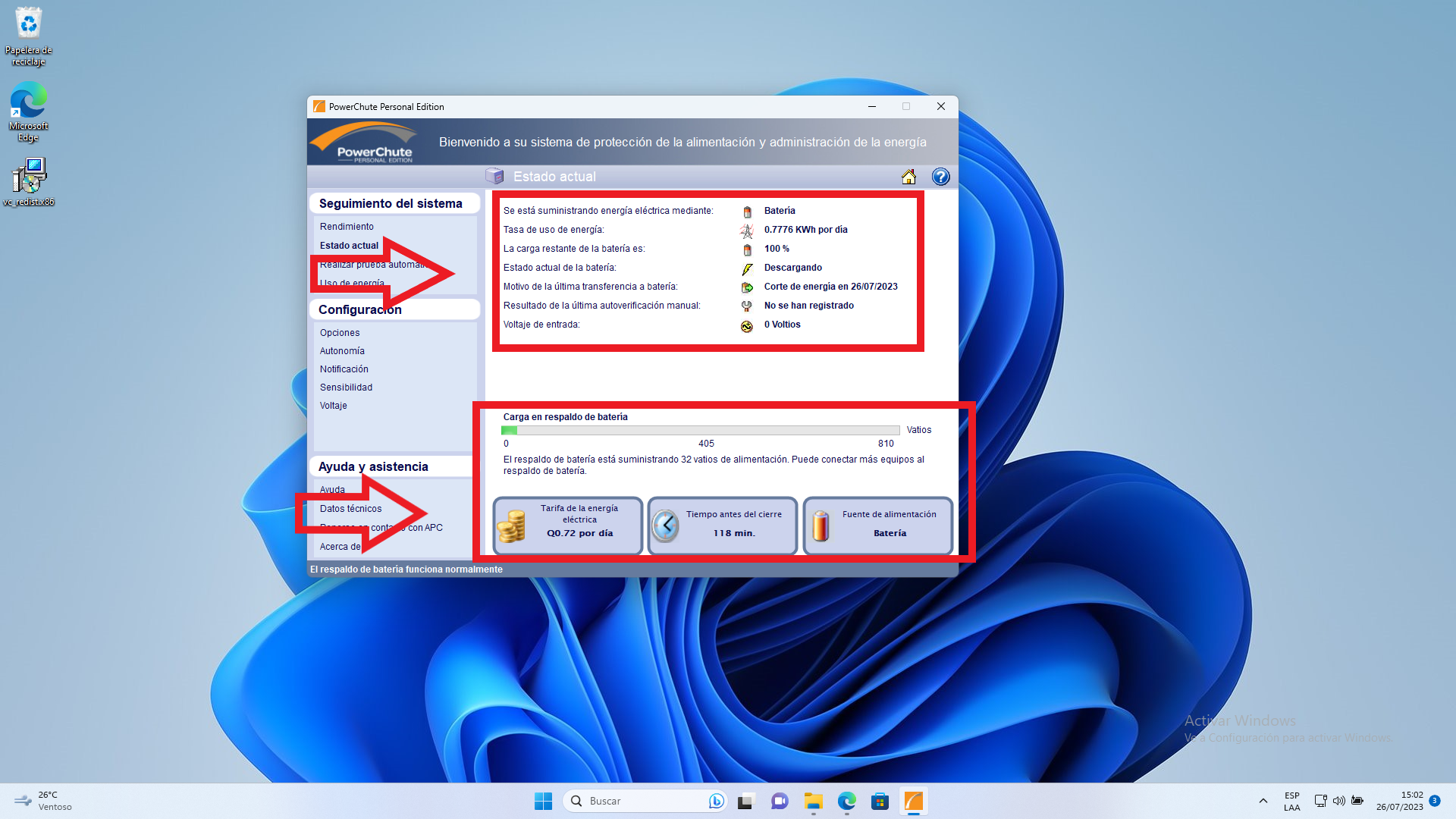Open the blue Help question-mark icon
This screenshot has height=819, width=1456.
pyautogui.click(x=940, y=177)
